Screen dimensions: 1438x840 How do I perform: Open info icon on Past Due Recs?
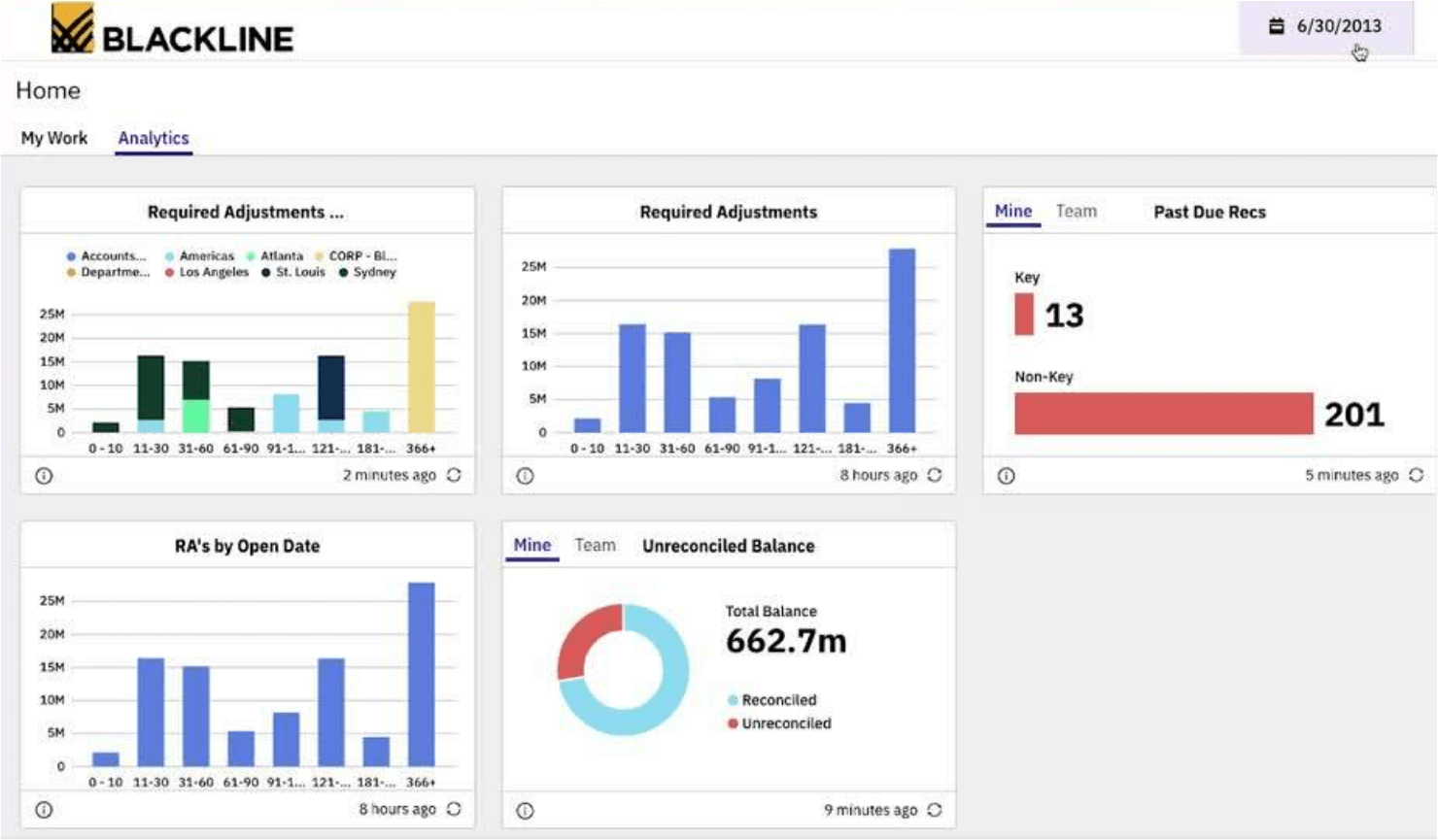point(1006,476)
